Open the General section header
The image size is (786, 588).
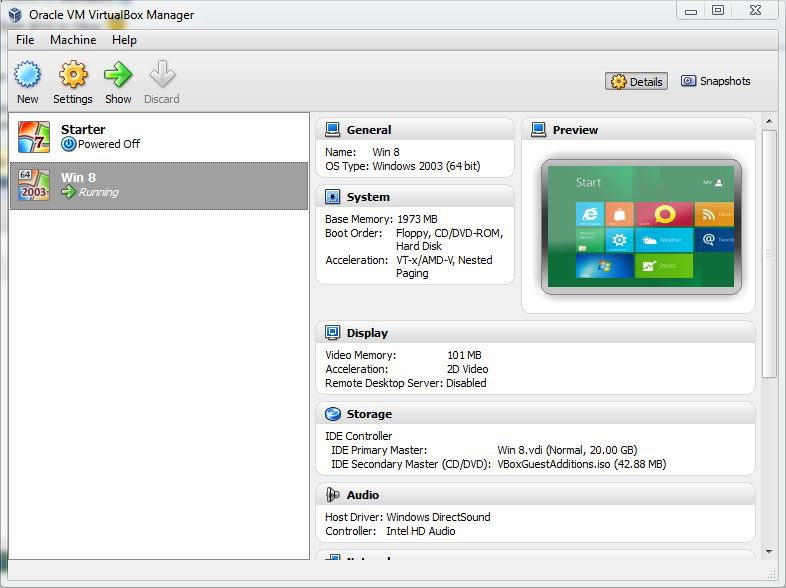tap(415, 130)
